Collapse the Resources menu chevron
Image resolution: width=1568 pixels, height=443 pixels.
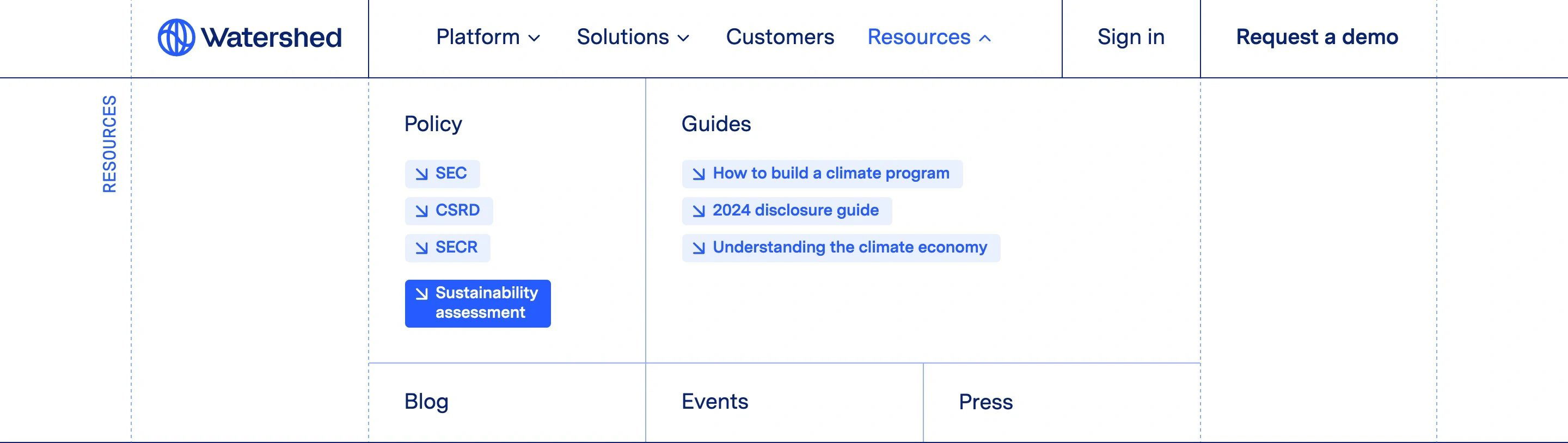985,38
